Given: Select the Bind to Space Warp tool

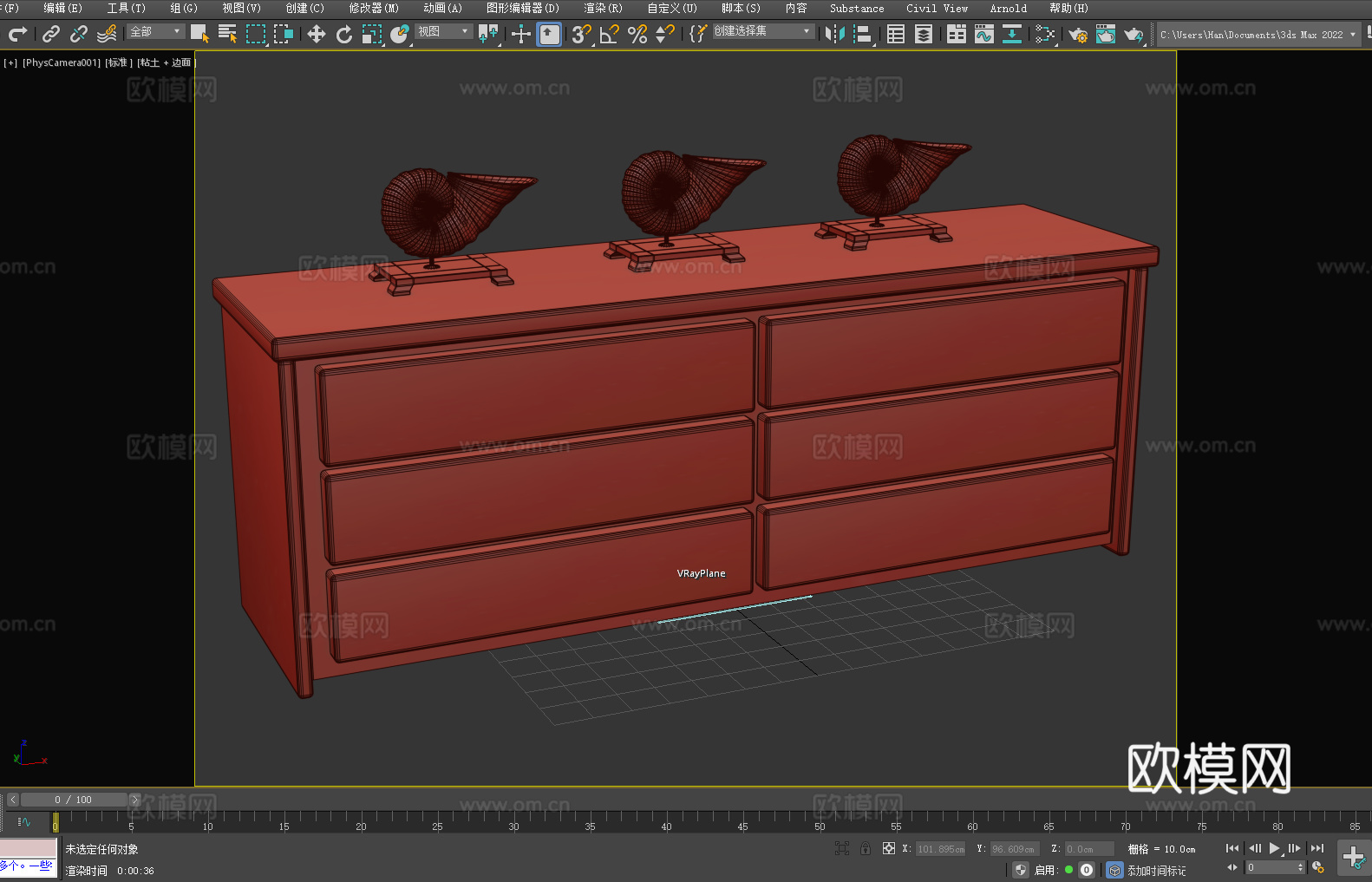Looking at the screenshot, I should [x=107, y=34].
